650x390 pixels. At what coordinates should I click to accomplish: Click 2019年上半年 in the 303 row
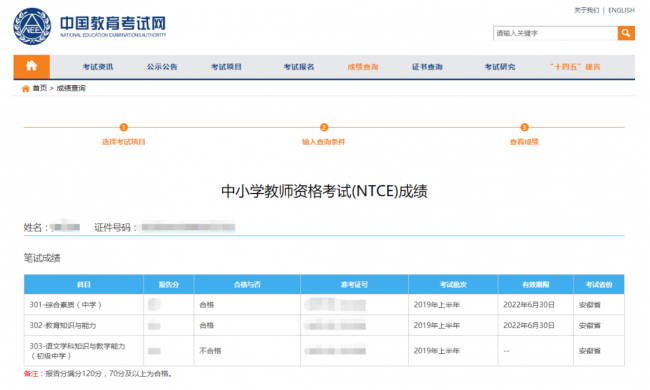(x=437, y=351)
